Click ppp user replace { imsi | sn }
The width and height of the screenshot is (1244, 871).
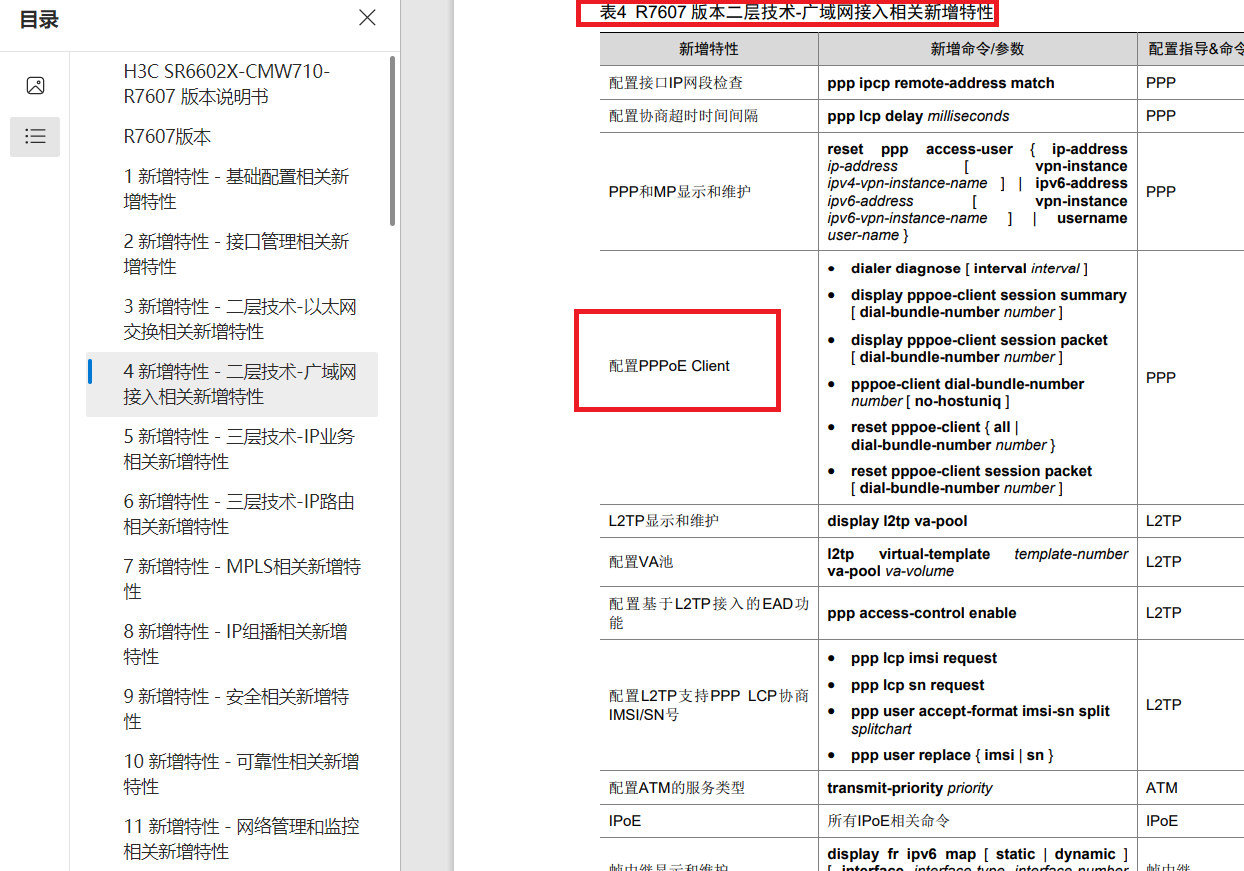coord(952,755)
